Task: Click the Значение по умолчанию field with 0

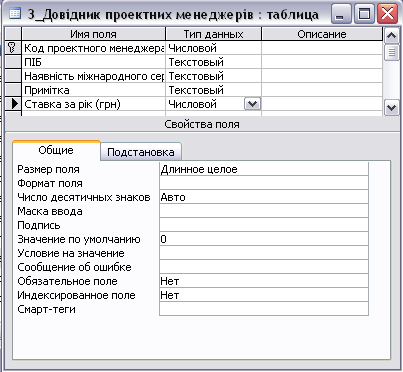Action: pyautogui.click(x=264, y=239)
